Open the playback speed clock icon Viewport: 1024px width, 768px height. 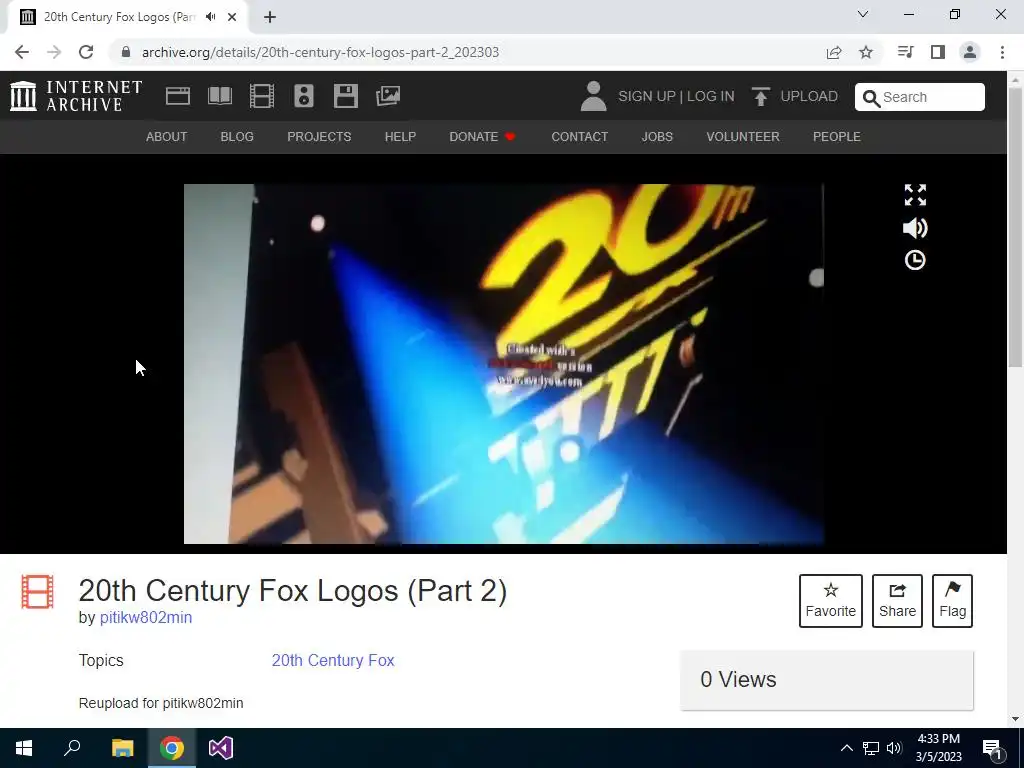click(915, 260)
